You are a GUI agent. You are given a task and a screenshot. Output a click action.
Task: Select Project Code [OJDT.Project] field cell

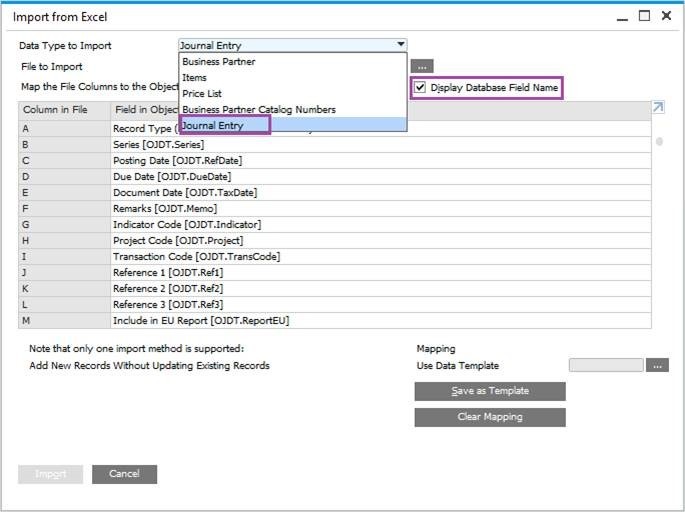(x=381, y=241)
